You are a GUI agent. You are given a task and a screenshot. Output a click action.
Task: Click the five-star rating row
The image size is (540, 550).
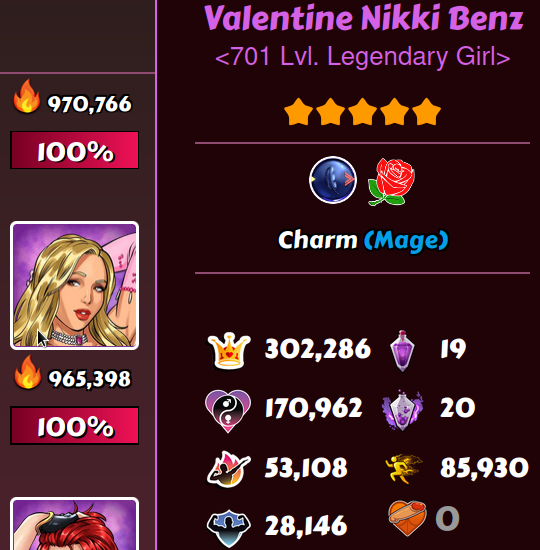362,112
